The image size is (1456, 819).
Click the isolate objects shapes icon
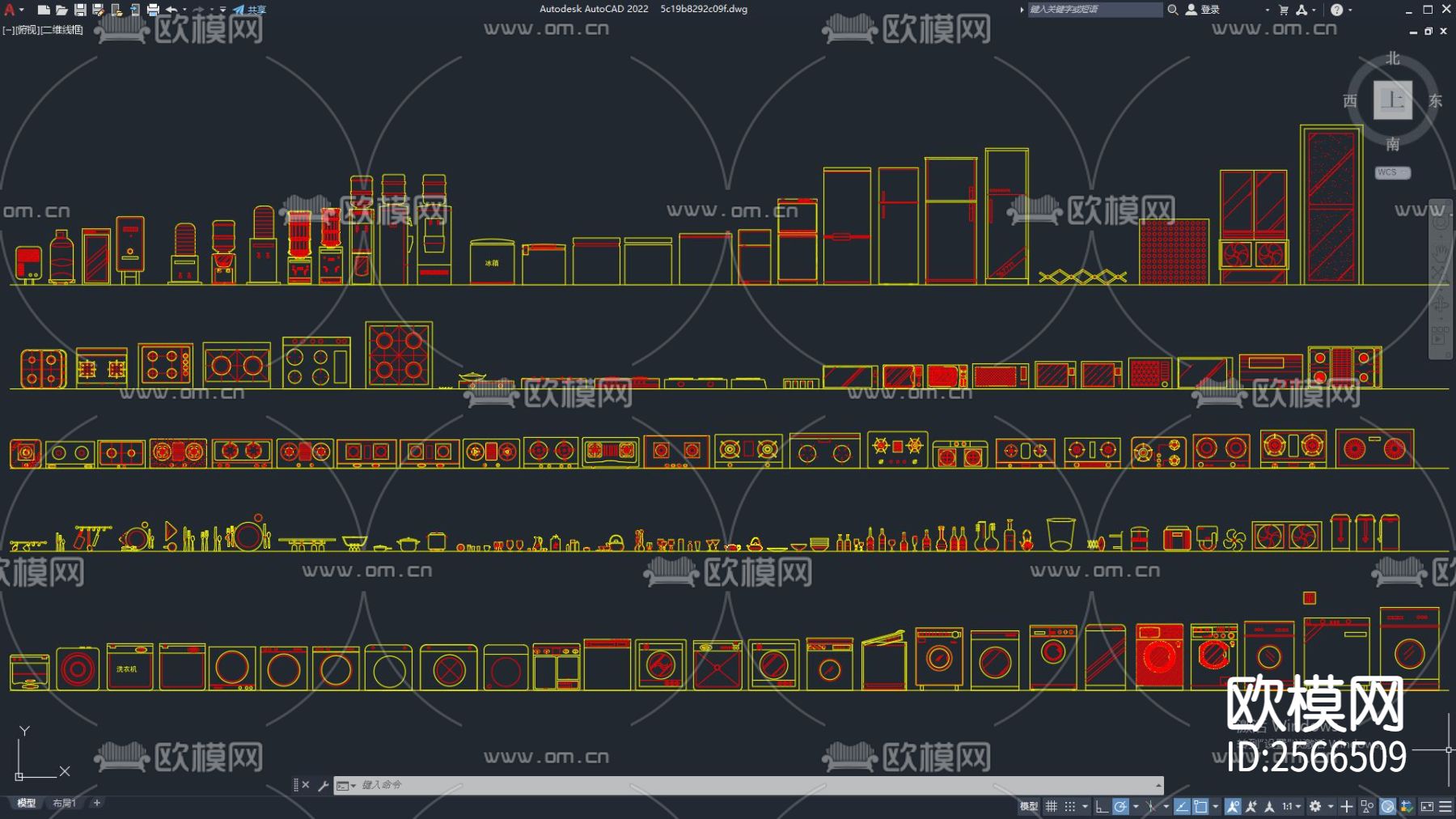point(1367,806)
